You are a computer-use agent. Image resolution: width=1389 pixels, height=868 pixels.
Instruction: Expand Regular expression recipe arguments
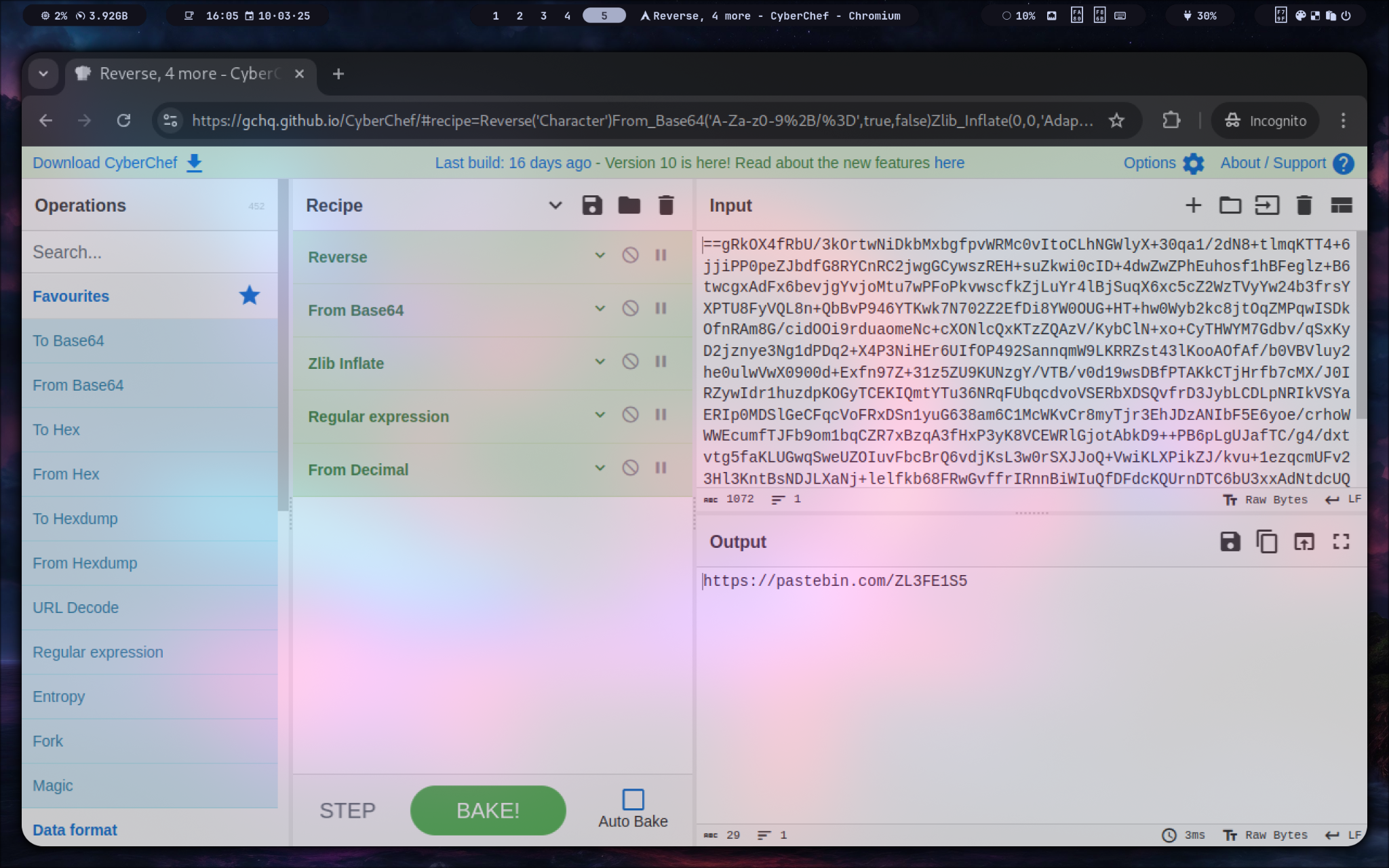click(600, 414)
